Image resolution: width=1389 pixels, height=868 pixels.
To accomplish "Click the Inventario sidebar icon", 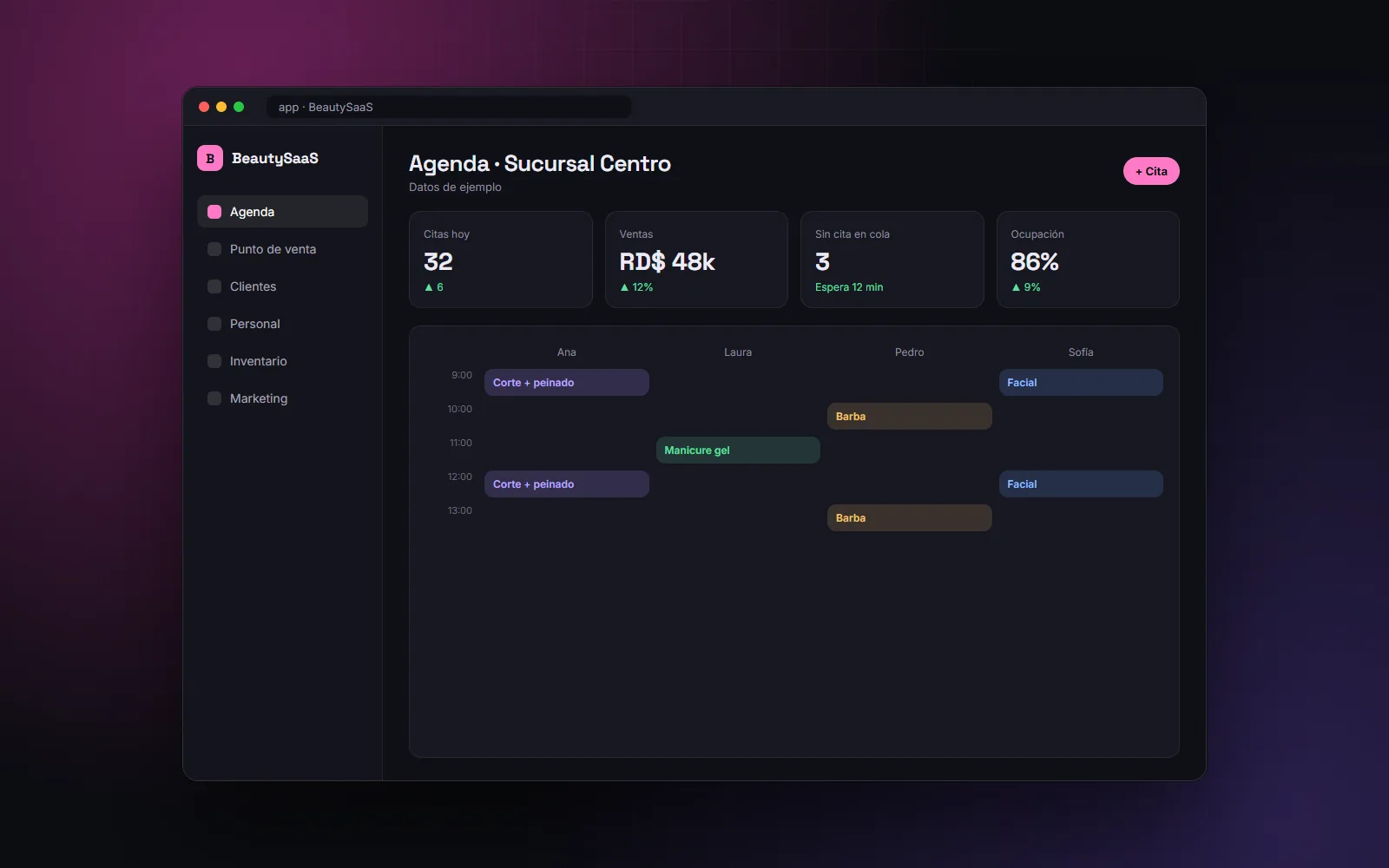I will 214,361.
